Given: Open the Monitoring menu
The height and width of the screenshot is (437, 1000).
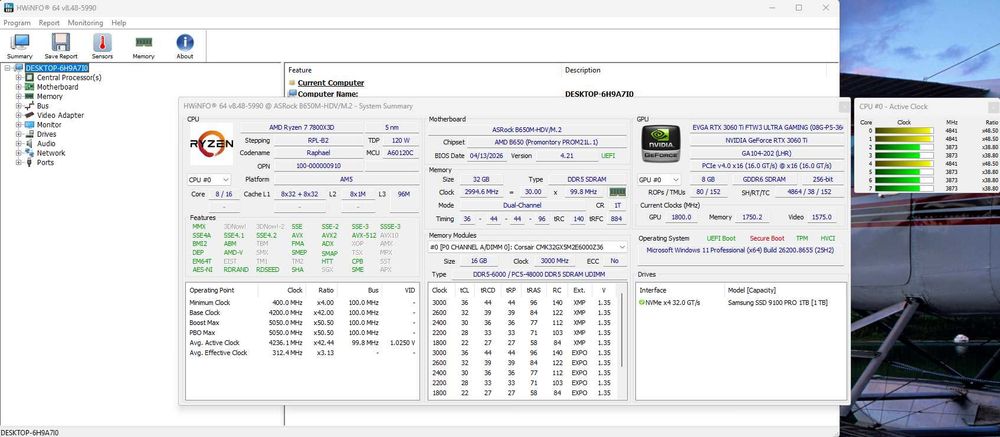Looking at the screenshot, I should tap(85, 23).
